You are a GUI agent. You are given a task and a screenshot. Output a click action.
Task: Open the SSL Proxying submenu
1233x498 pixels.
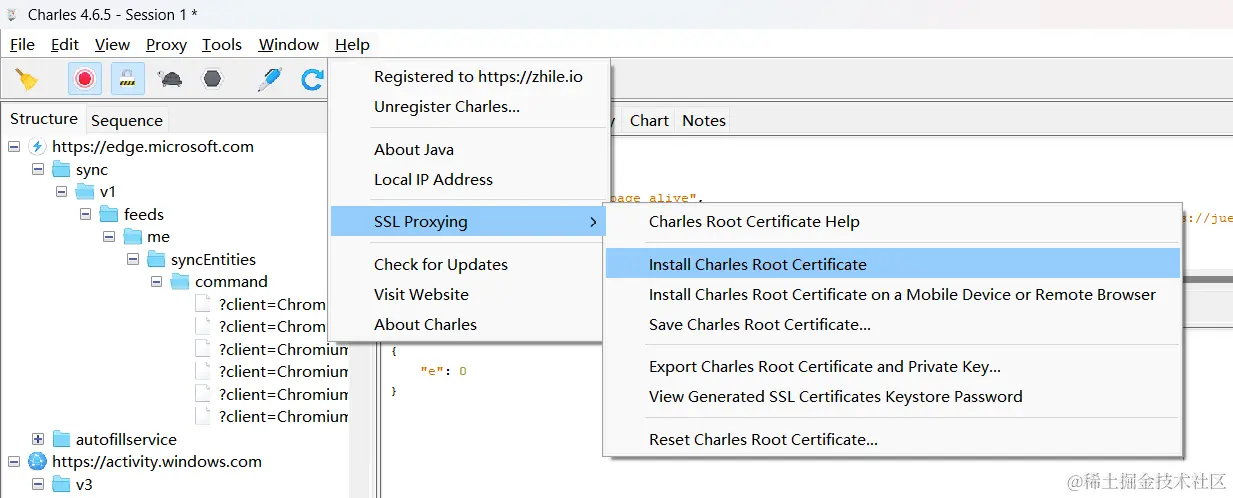[468, 222]
